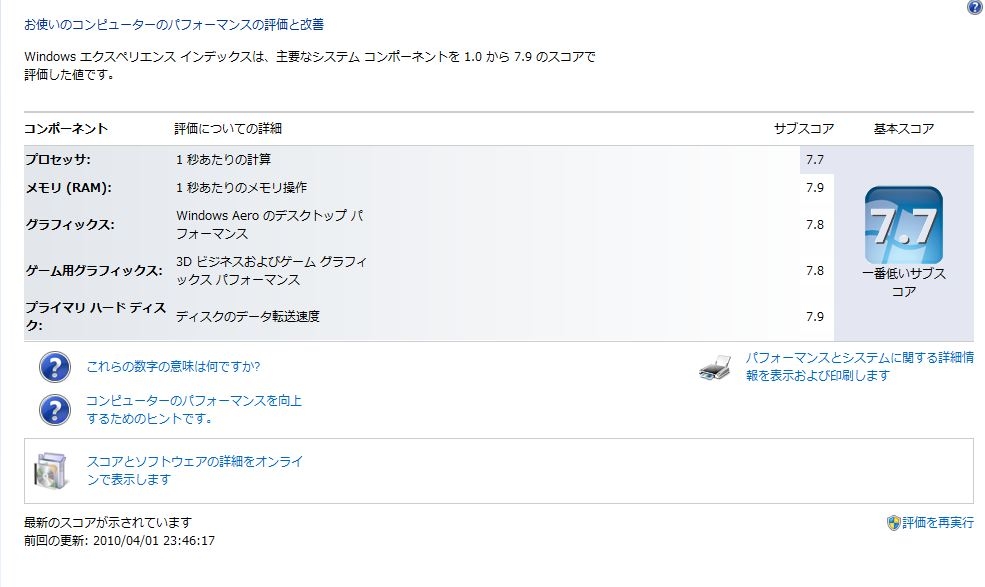Click 評価を再実行 to rerun assessment
Screen dimensions: 985x587
point(937,522)
